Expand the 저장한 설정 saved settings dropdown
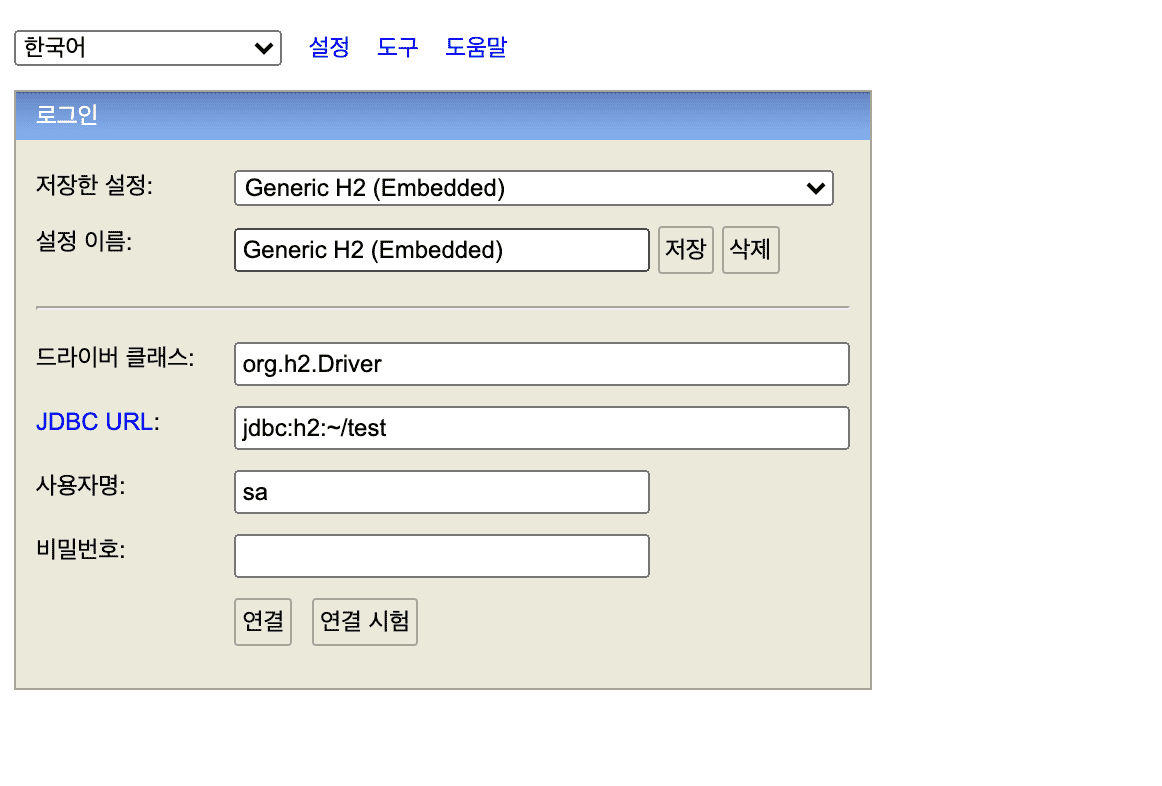 click(533, 187)
